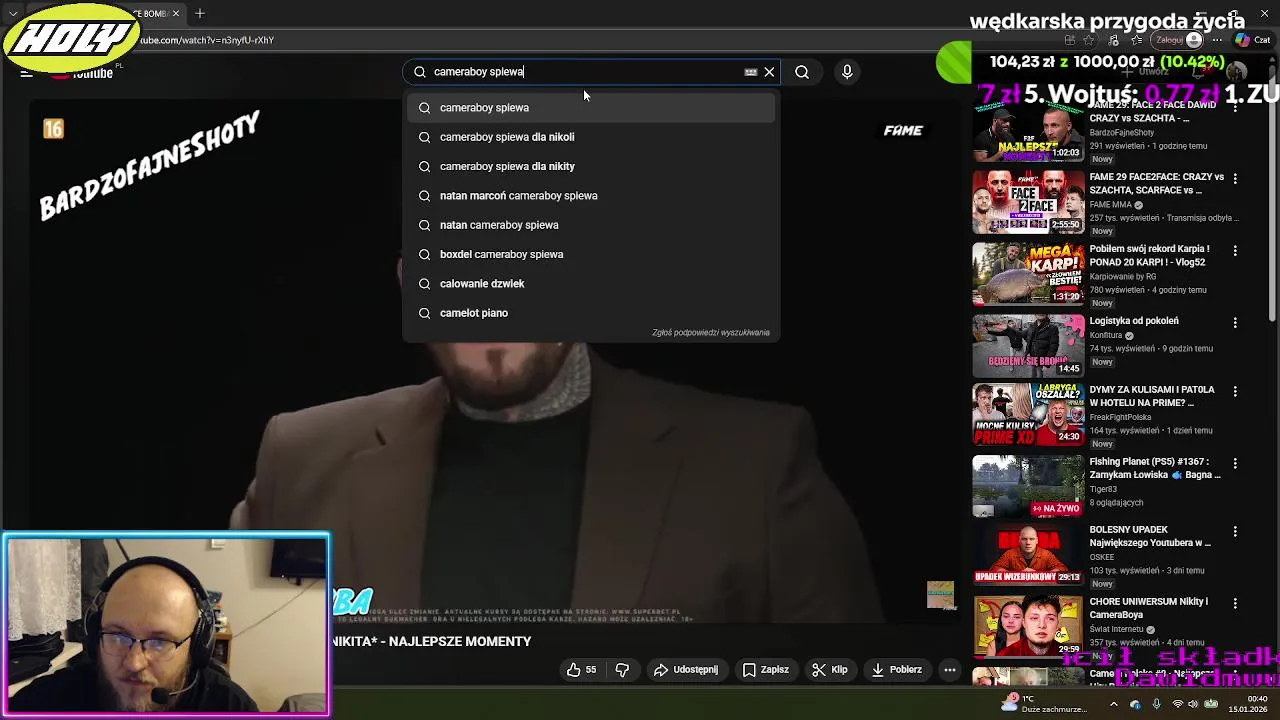Select suggestion "natan marcoń cameraboy spiewa"
The image size is (1280, 720).
coord(591,196)
